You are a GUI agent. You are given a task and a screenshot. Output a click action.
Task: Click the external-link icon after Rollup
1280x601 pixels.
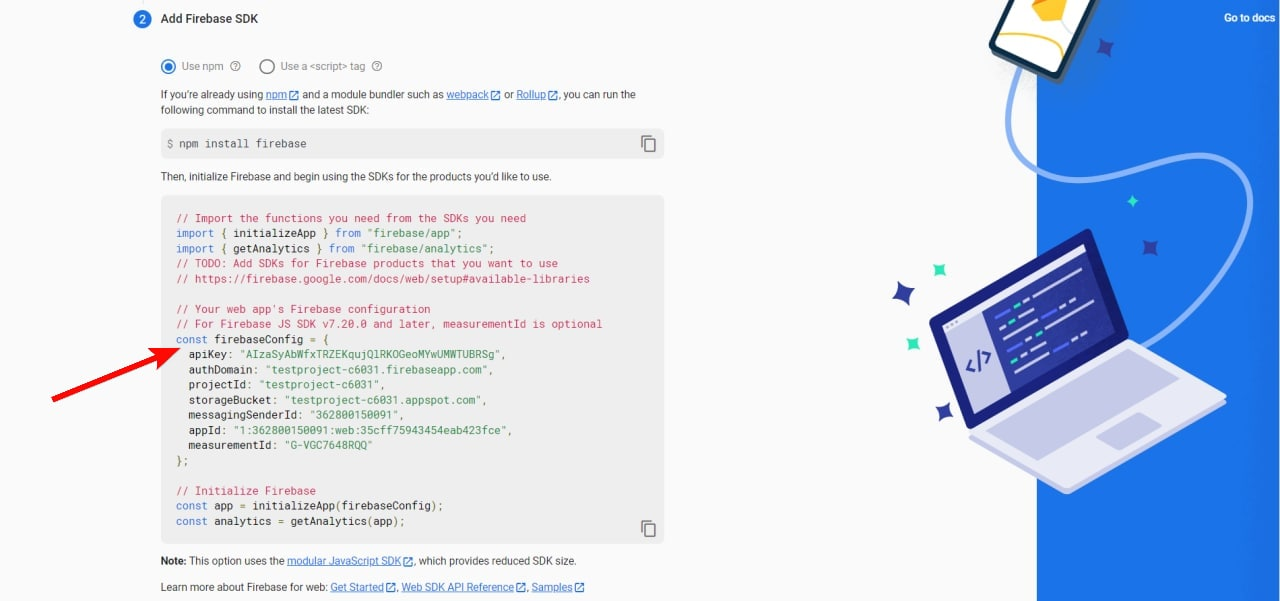tap(553, 96)
